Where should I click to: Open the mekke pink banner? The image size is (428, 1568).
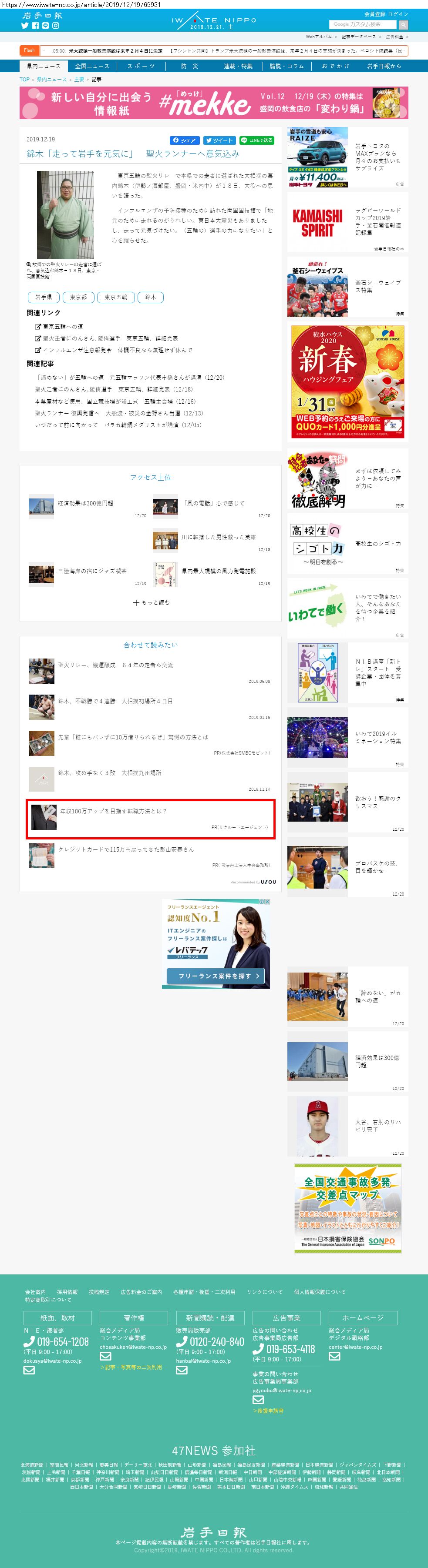(x=213, y=102)
